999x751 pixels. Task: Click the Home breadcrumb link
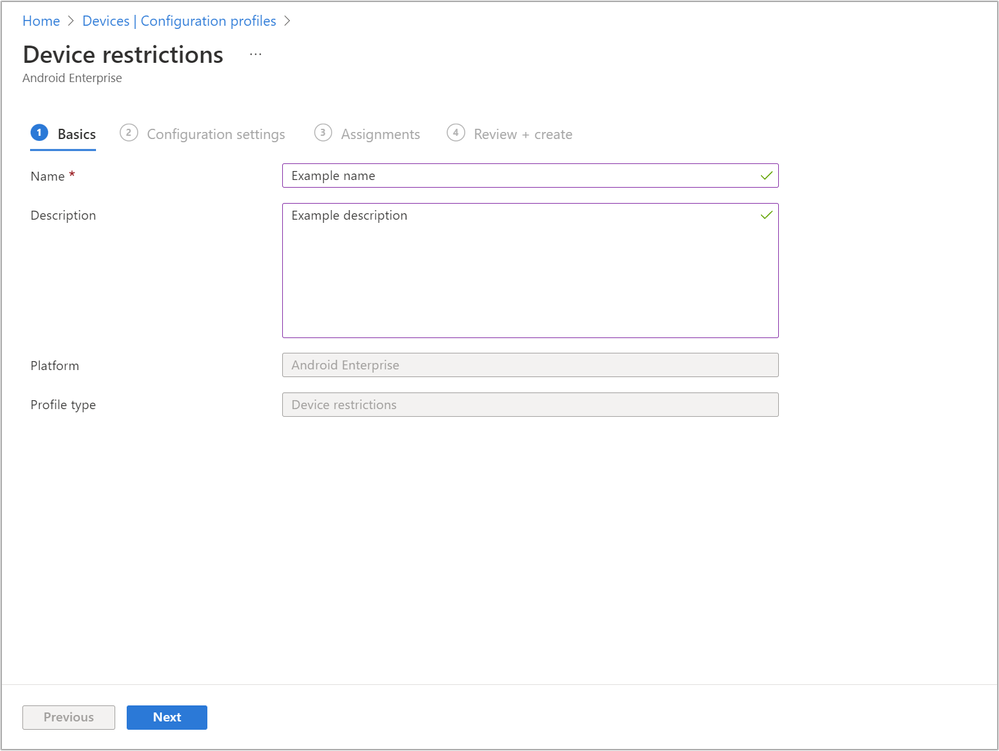[41, 21]
